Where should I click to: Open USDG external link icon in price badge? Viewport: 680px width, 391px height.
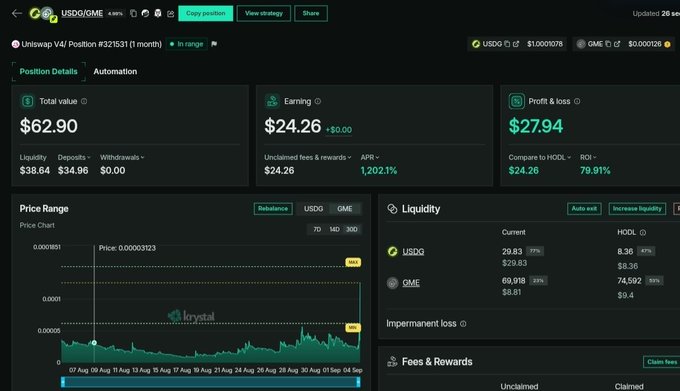(516, 44)
